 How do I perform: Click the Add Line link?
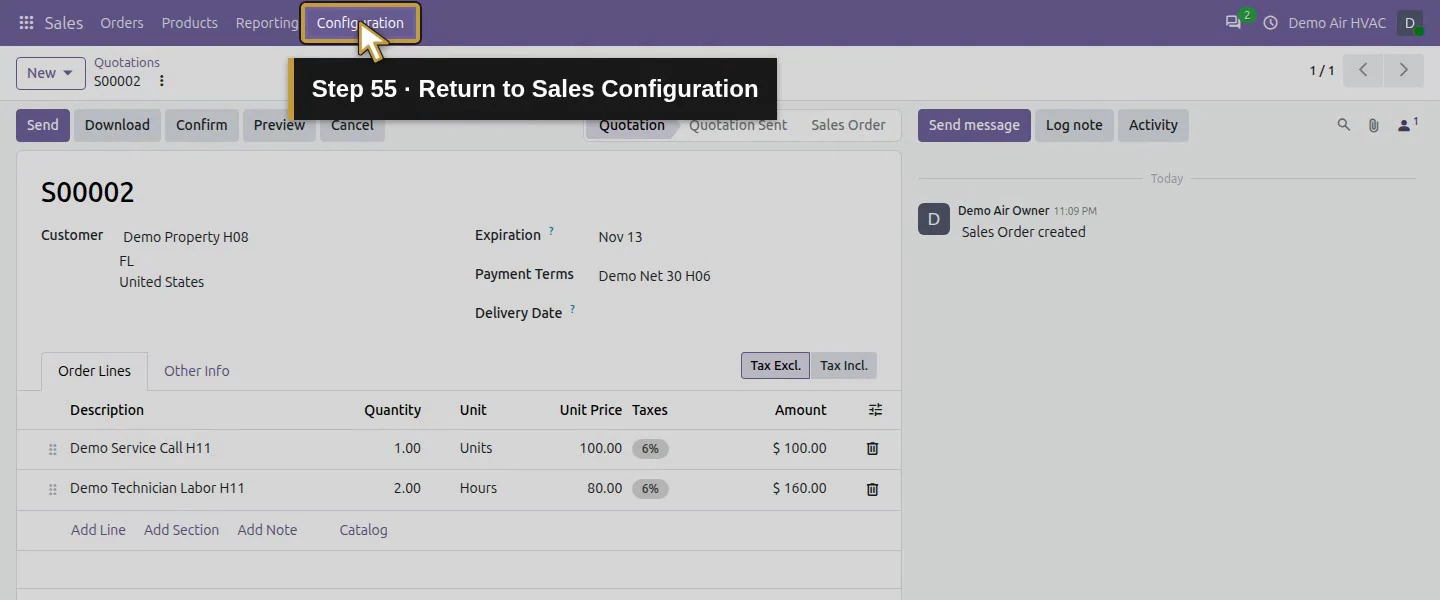[98, 530]
